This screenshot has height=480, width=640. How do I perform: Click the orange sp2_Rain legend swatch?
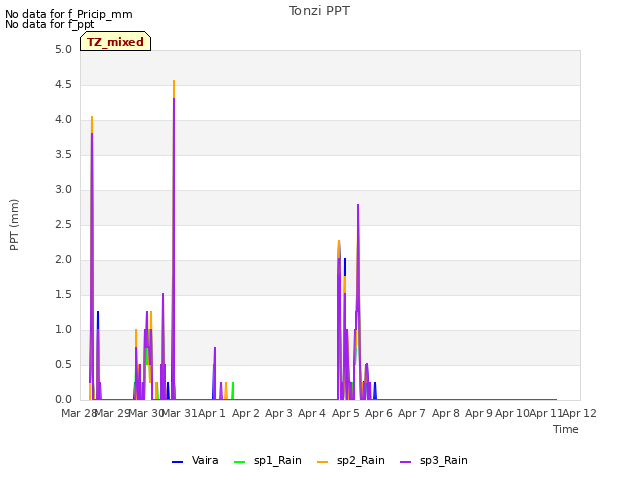[322, 462]
